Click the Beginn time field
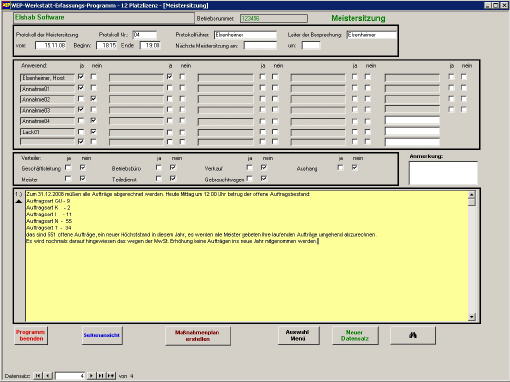This screenshot has height=382, width=510. [x=107, y=45]
